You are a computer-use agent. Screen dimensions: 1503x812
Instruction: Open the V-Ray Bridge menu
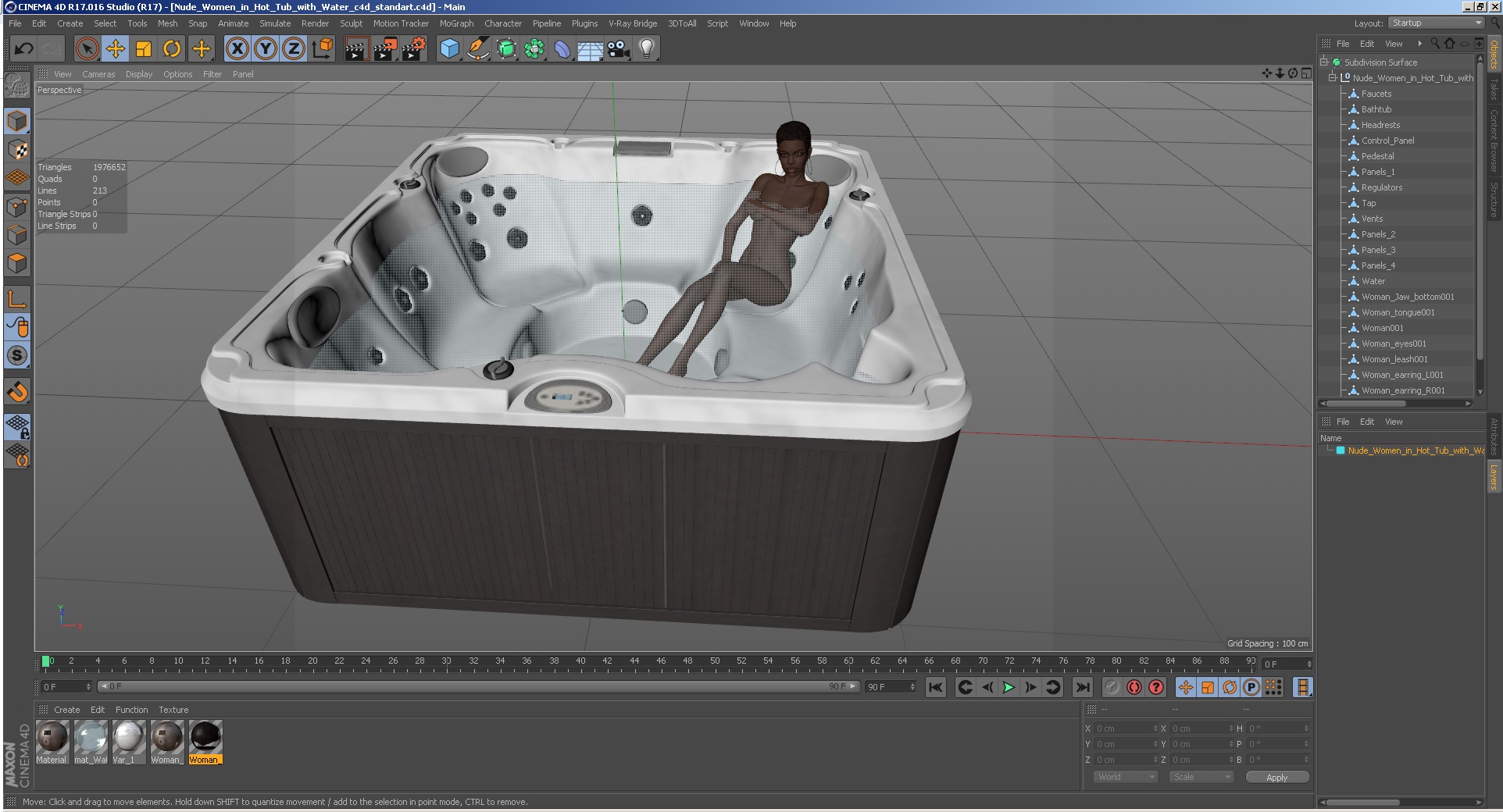[x=633, y=23]
